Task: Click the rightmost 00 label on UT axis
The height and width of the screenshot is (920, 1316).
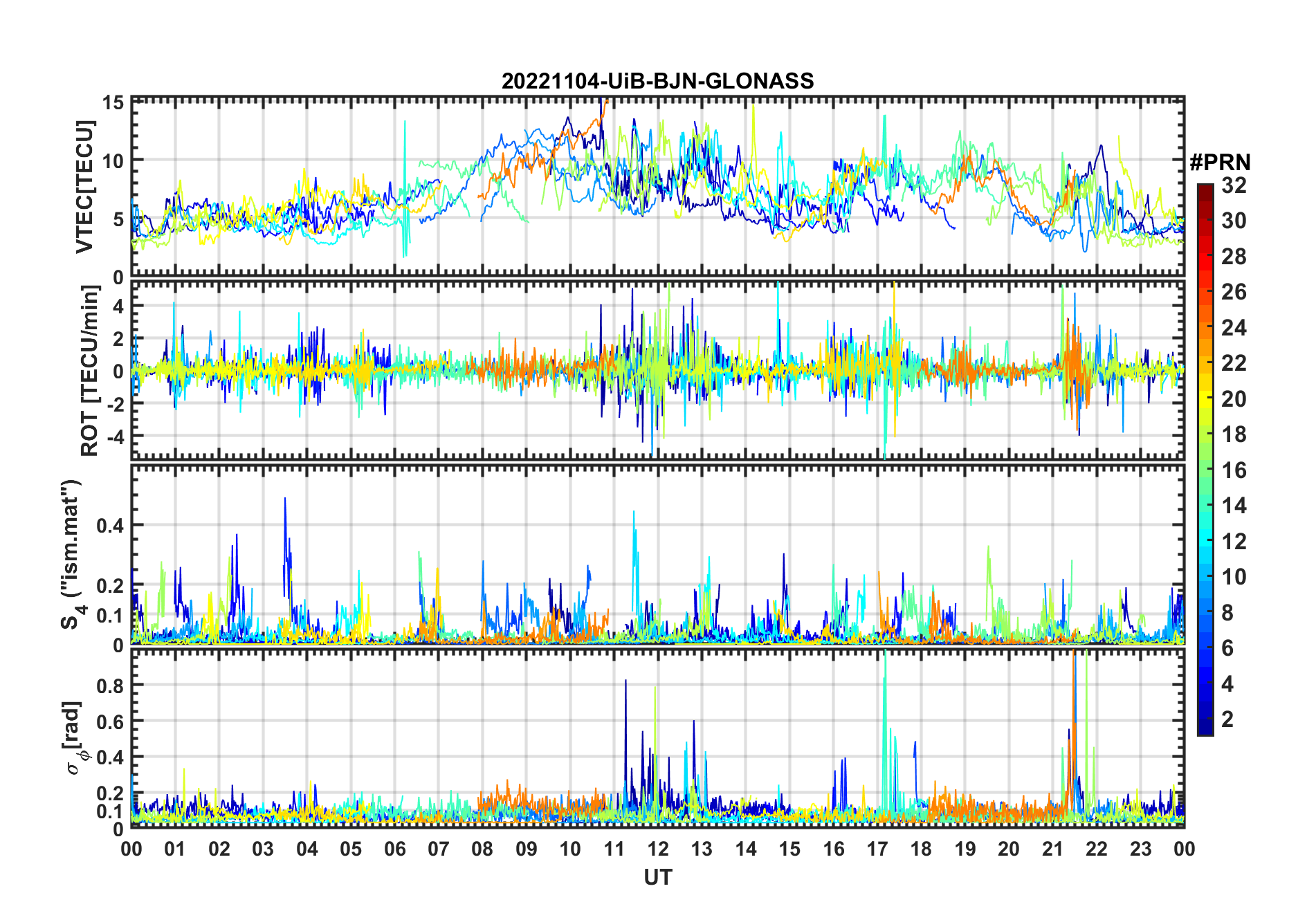Action: (1184, 849)
